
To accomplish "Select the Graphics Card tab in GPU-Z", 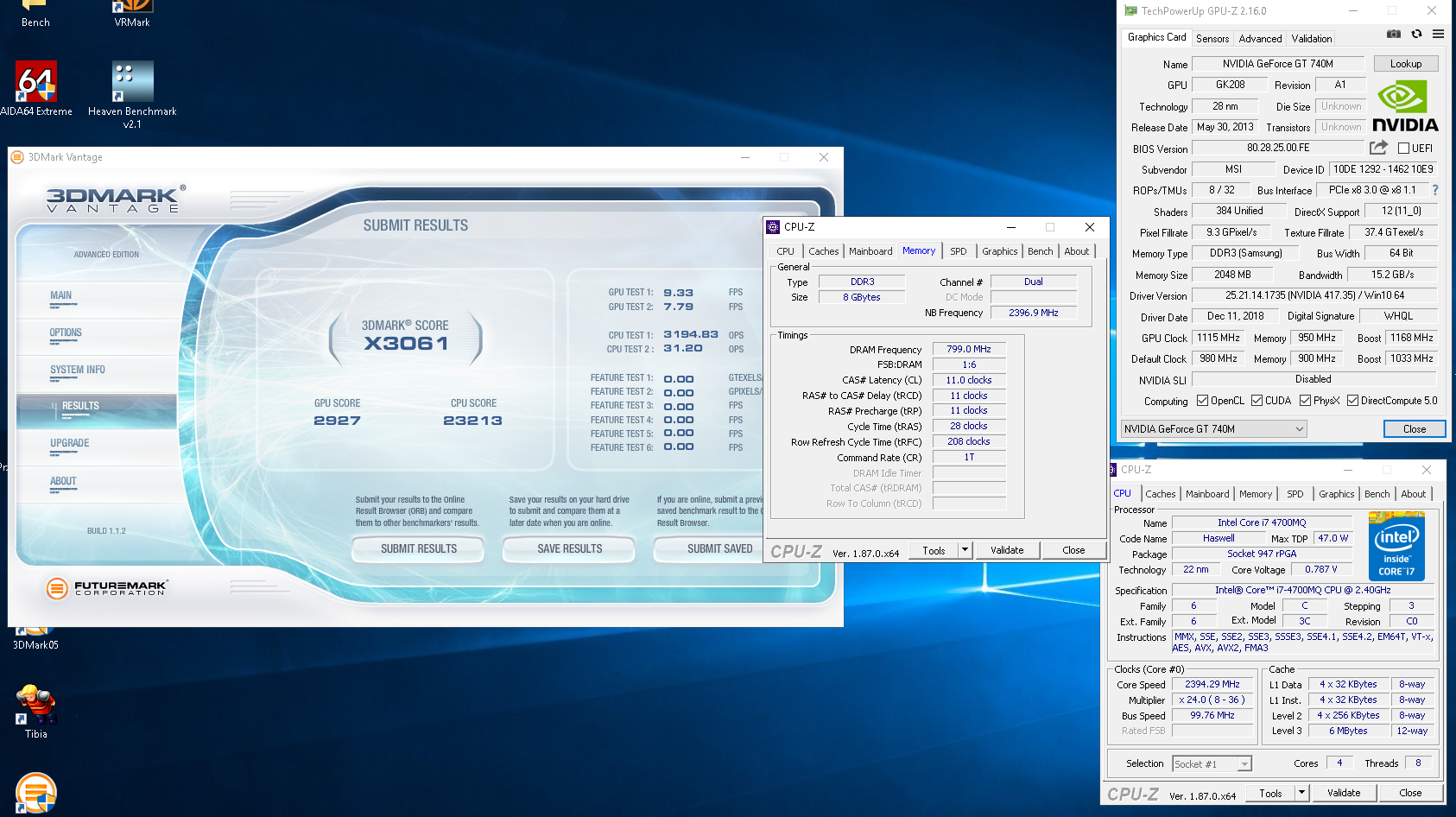I will pyautogui.click(x=1156, y=37).
